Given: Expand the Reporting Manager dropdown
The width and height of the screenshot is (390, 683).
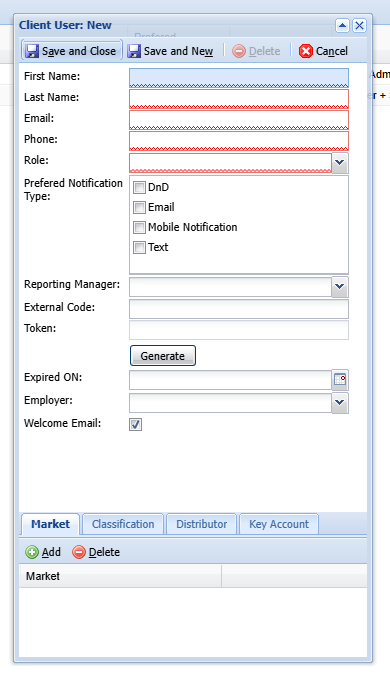Looking at the screenshot, I should point(340,287).
